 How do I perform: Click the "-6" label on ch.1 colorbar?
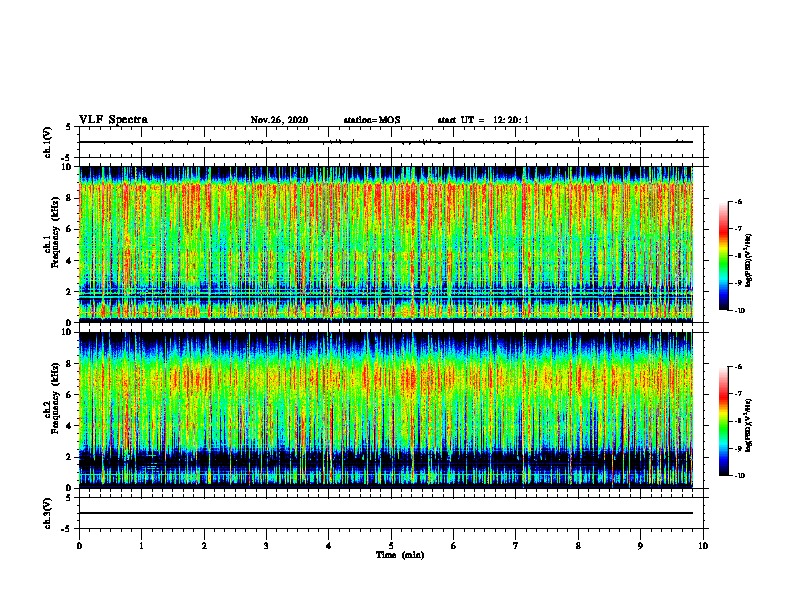(x=739, y=202)
